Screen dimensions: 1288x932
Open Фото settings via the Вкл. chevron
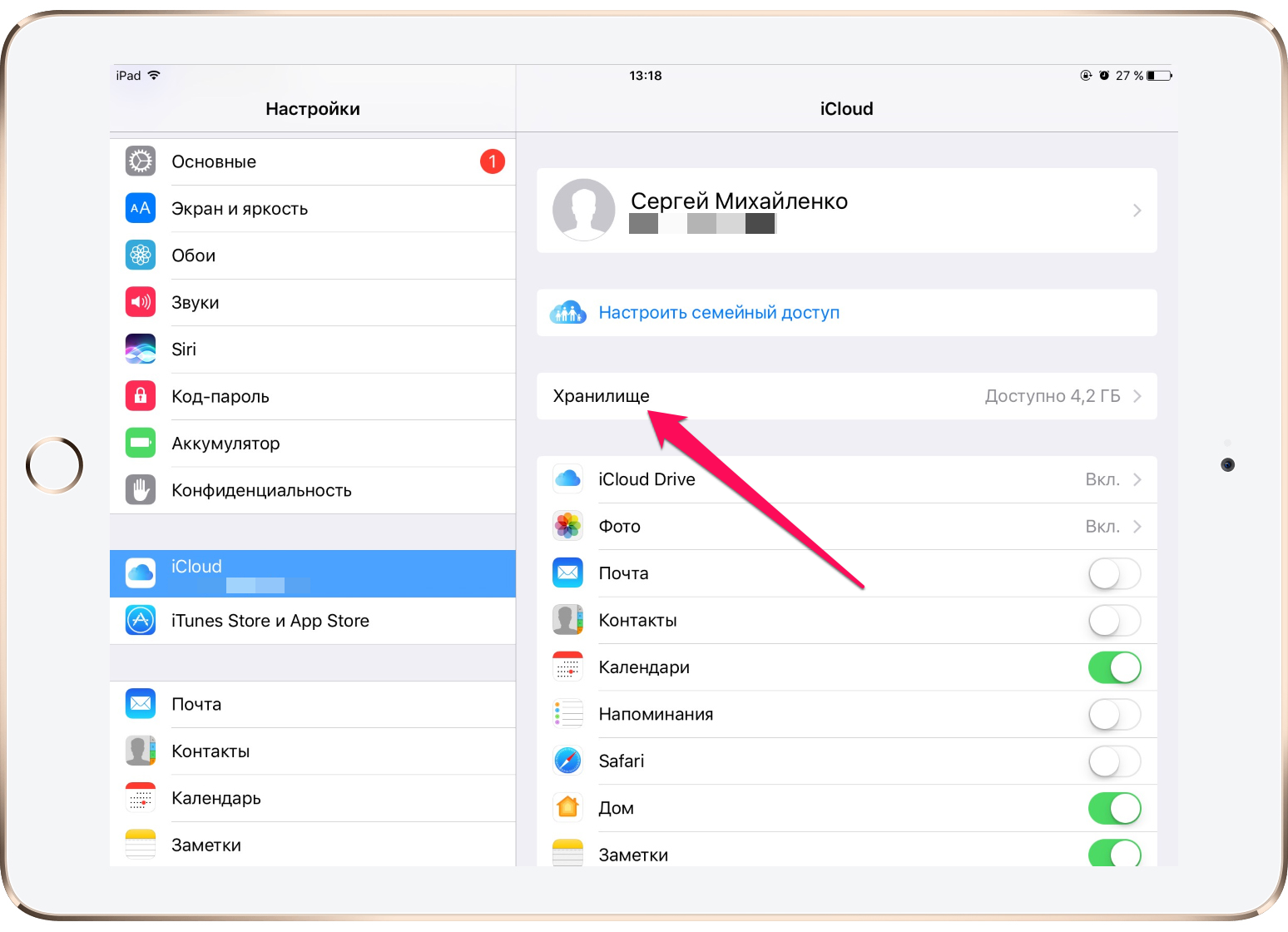pos(1137,527)
